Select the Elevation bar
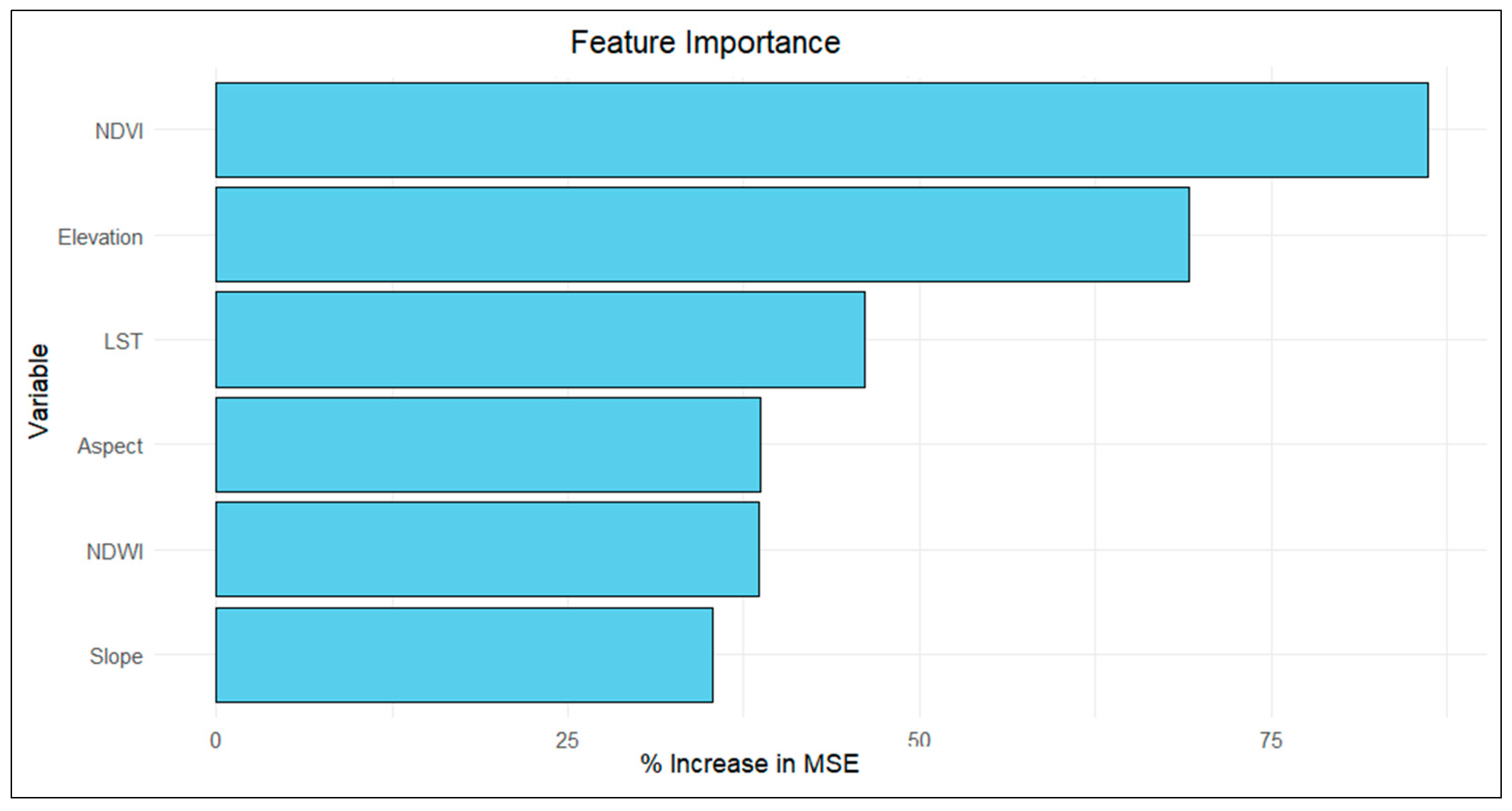This screenshot has height=811, width=1512. 702,234
